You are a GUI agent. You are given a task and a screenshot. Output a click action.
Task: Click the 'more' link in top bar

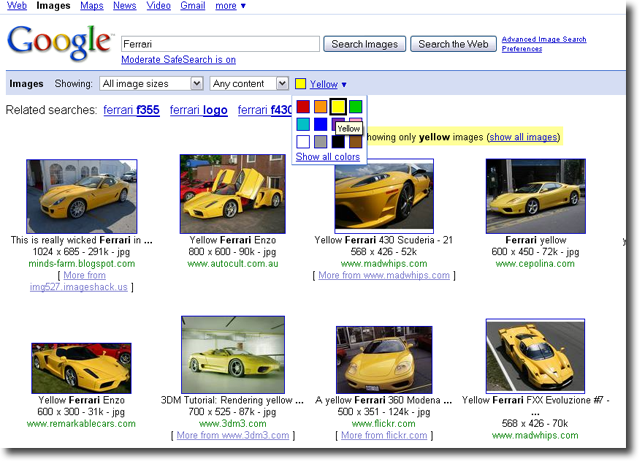point(226,6)
